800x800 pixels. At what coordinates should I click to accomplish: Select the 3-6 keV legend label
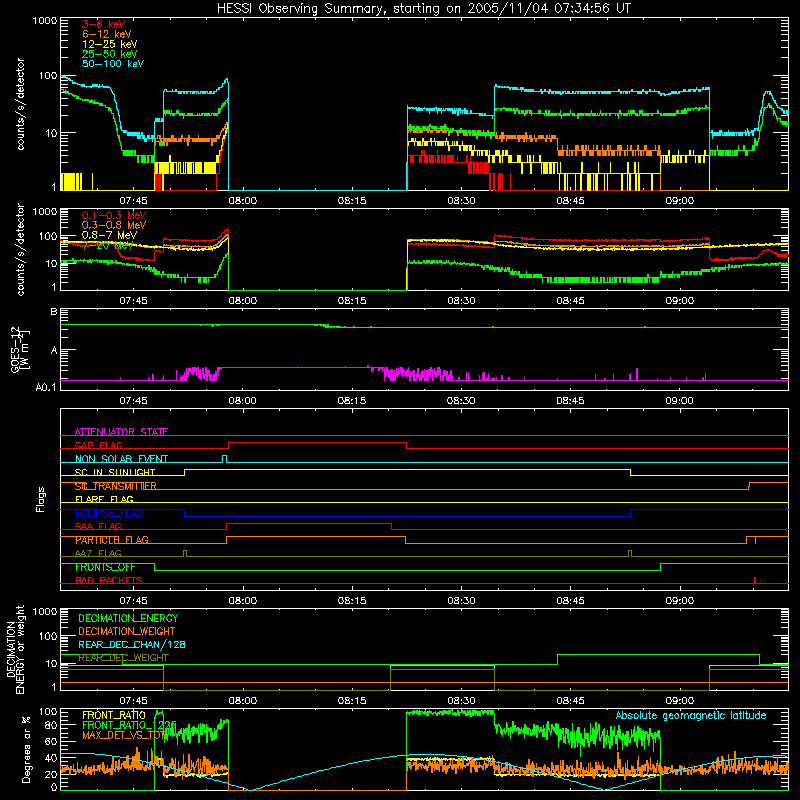103,24
